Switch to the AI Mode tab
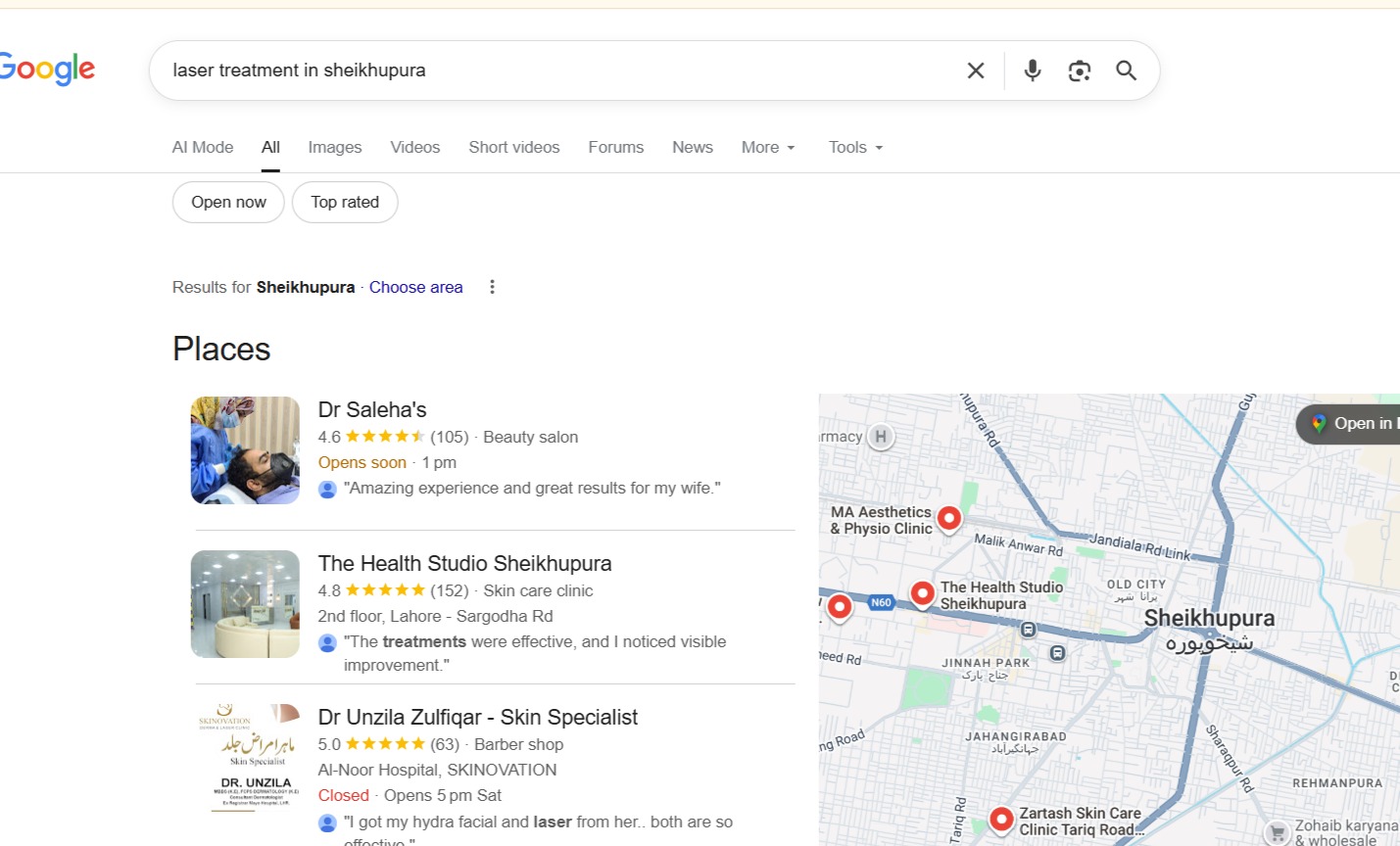The height and width of the screenshot is (846, 1400). pyautogui.click(x=203, y=148)
